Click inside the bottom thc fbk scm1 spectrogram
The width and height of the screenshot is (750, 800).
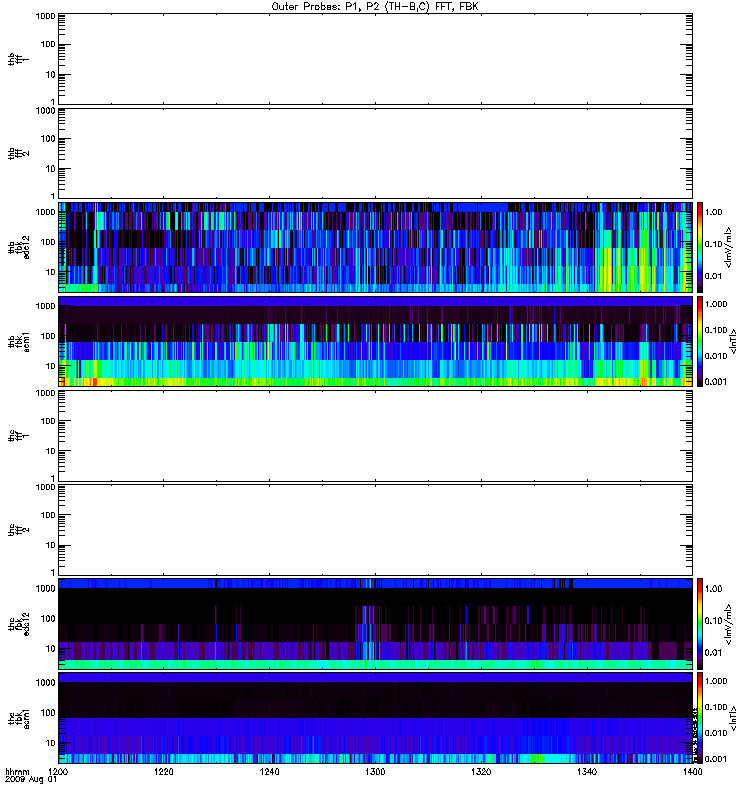375,718
